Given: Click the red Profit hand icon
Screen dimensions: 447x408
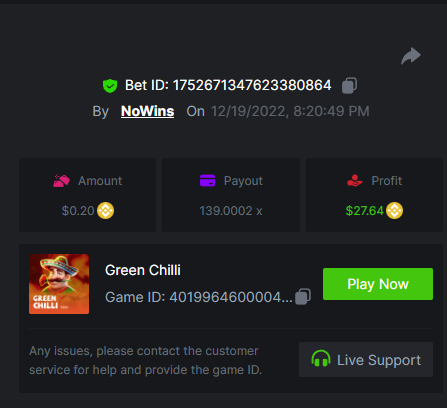Looking at the screenshot, I should pos(355,181).
